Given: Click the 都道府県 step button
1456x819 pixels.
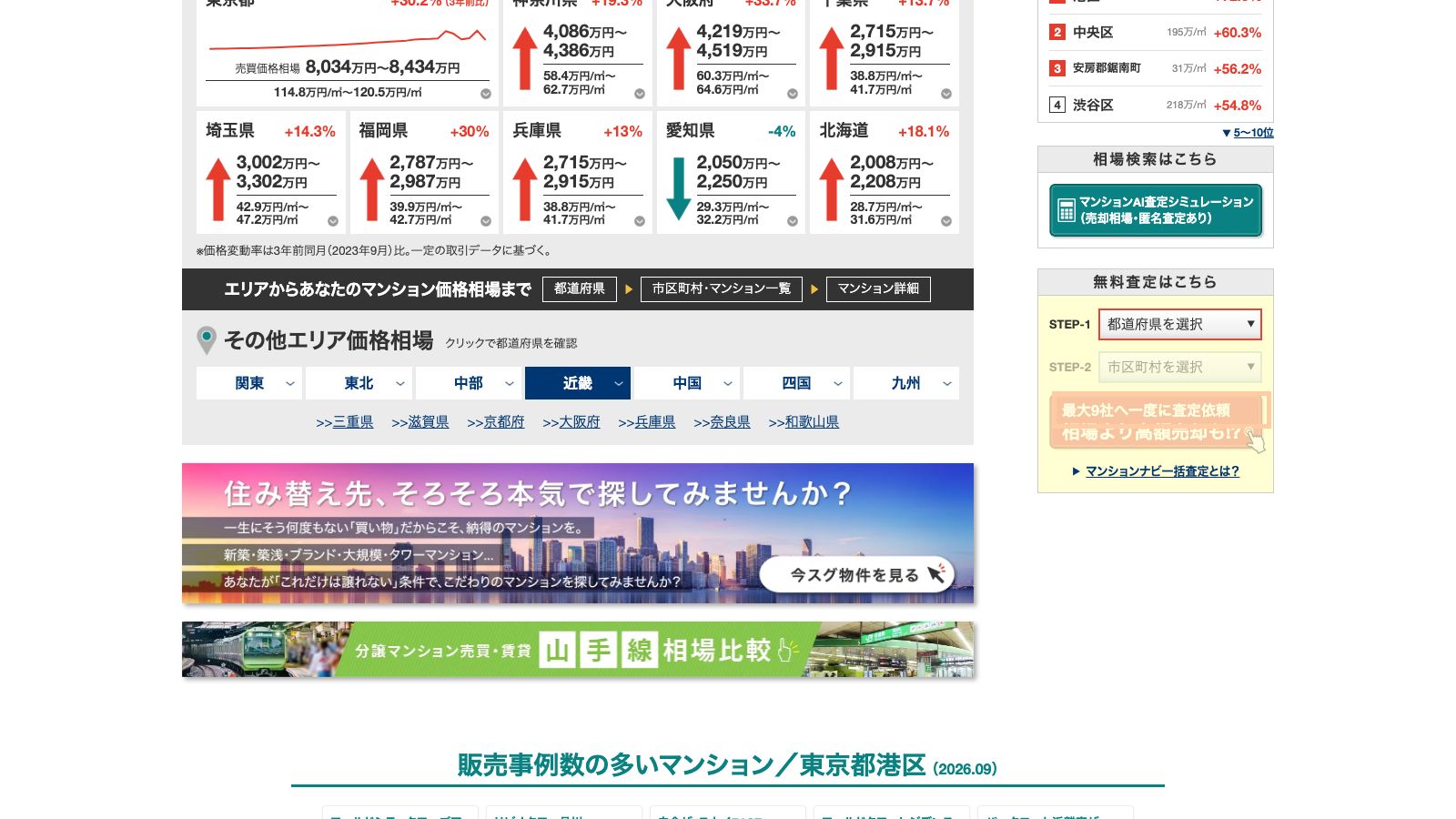Looking at the screenshot, I should pyautogui.click(x=580, y=288).
